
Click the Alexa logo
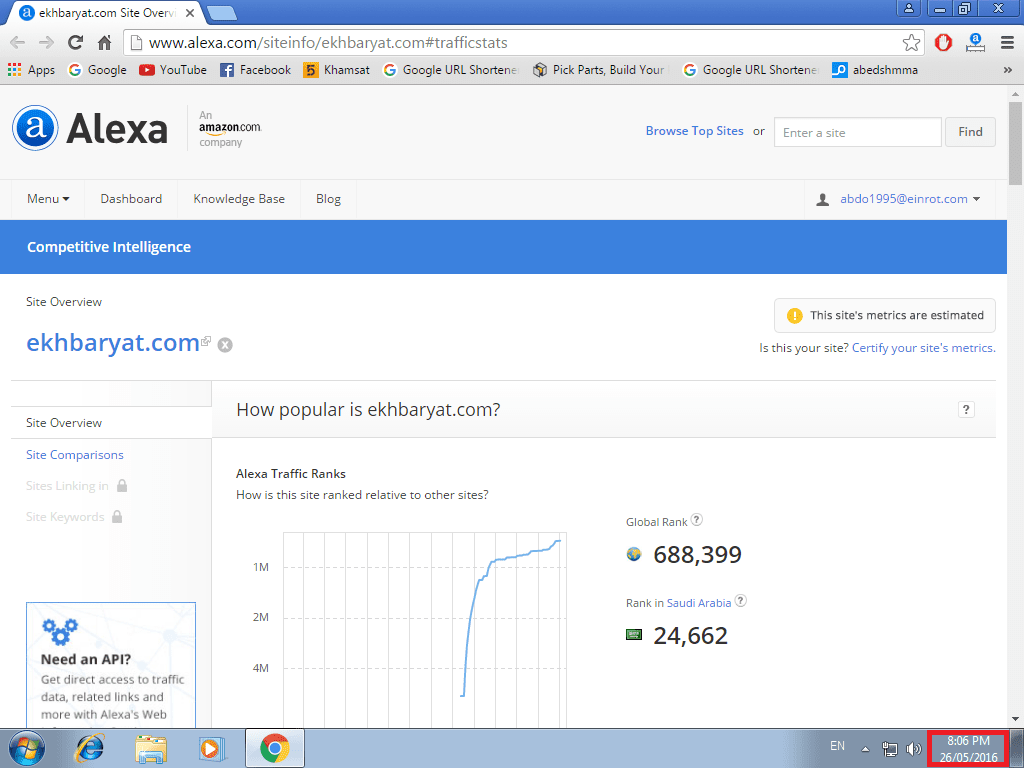click(x=90, y=128)
